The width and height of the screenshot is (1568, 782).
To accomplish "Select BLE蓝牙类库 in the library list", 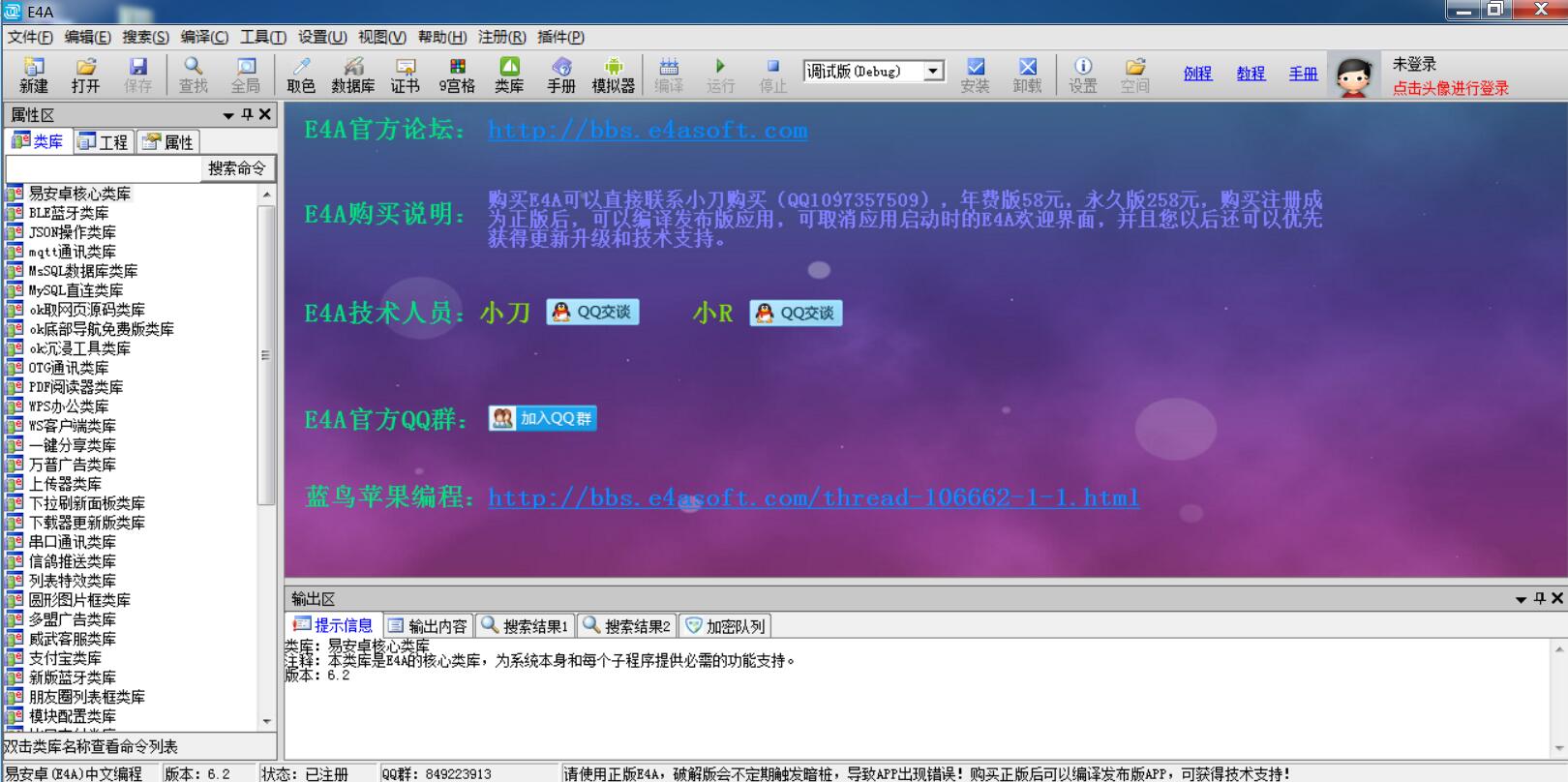I will pyautogui.click(x=69, y=213).
